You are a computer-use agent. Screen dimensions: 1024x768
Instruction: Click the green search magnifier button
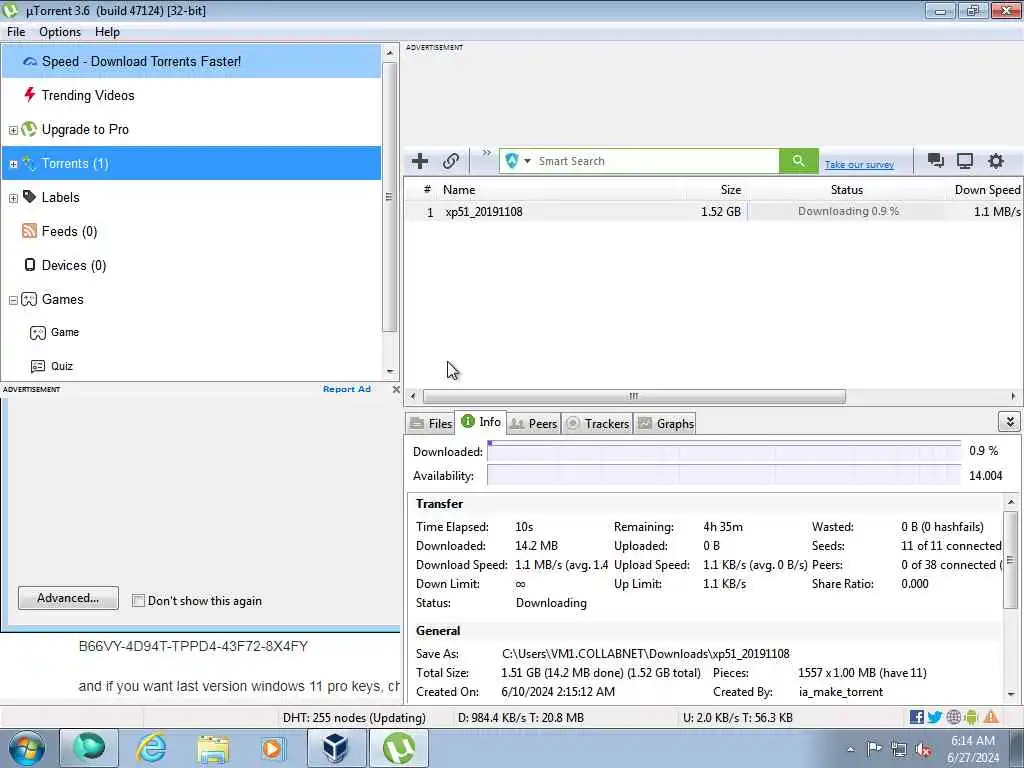[798, 161]
